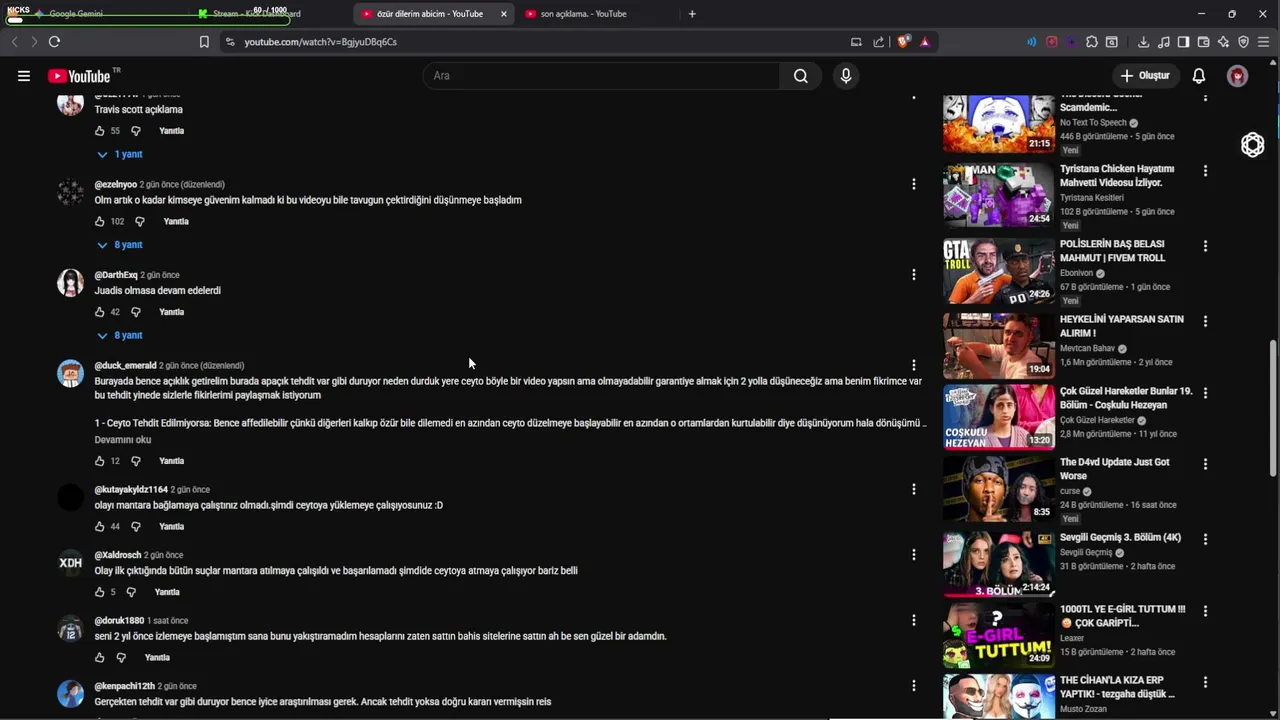Like @doruk1880's comment
1280x720 pixels.
[x=99, y=657]
